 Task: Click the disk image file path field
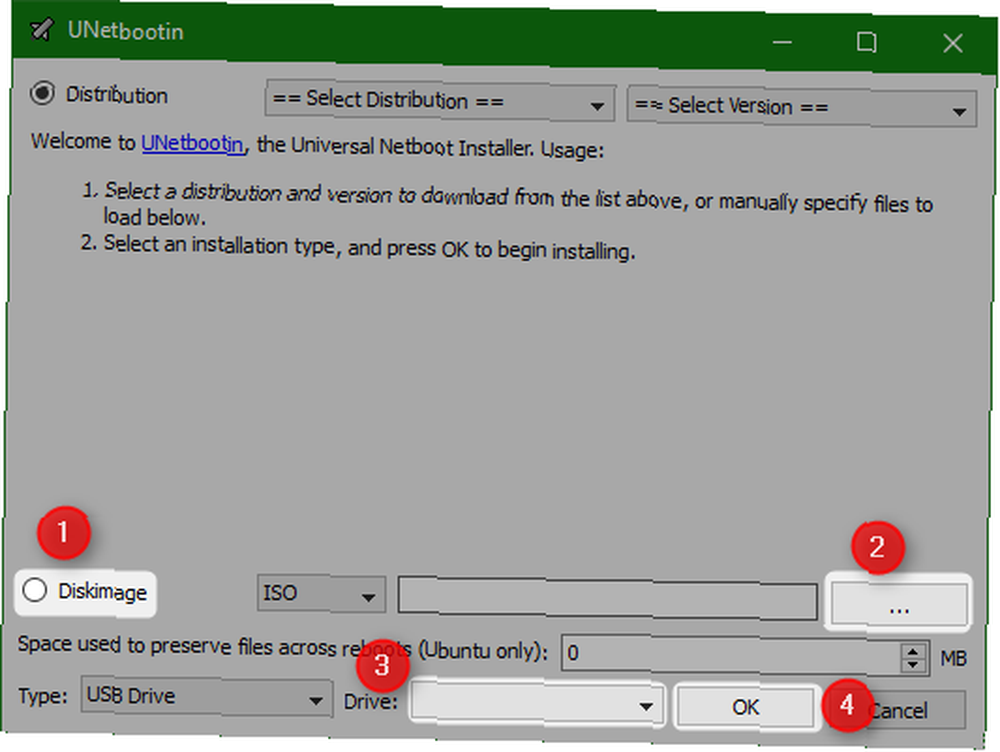(607, 598)
